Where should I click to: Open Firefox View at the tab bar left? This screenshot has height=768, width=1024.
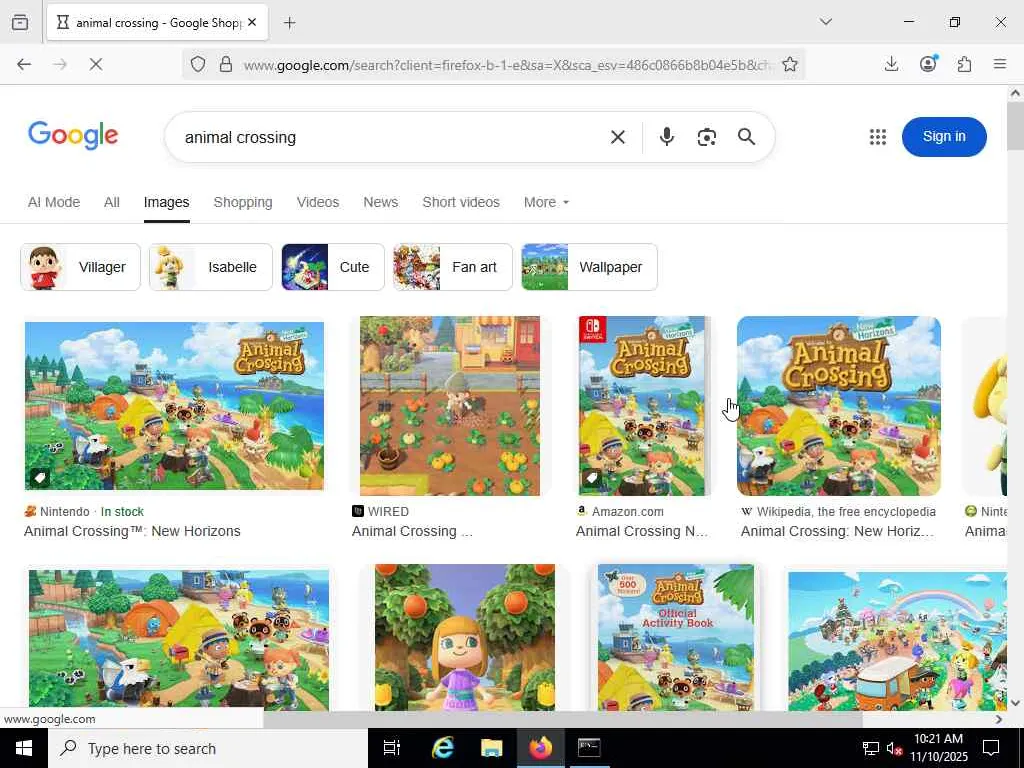(20, 23)
